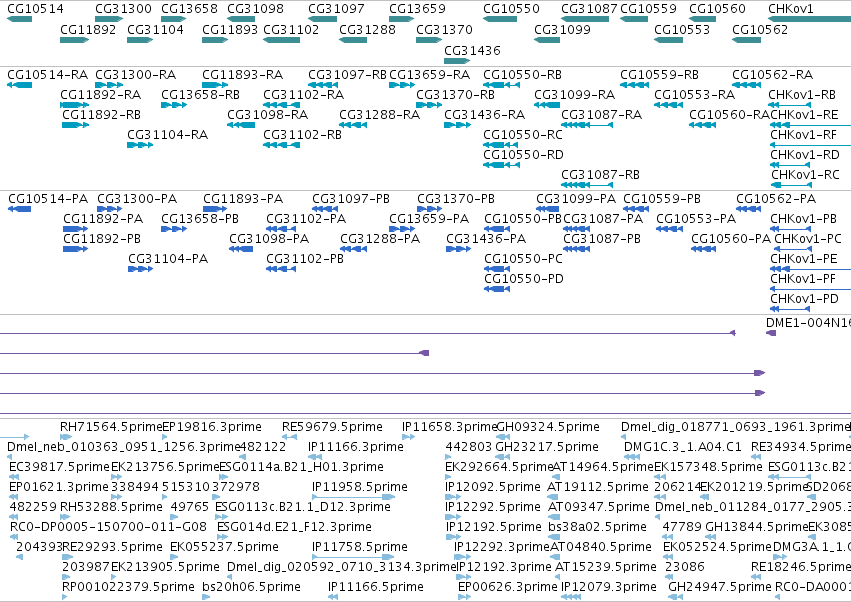Open the CG10550 gene feature
Image resolution: width=851 pixels, height=602 pixels.
pos(499,20)
